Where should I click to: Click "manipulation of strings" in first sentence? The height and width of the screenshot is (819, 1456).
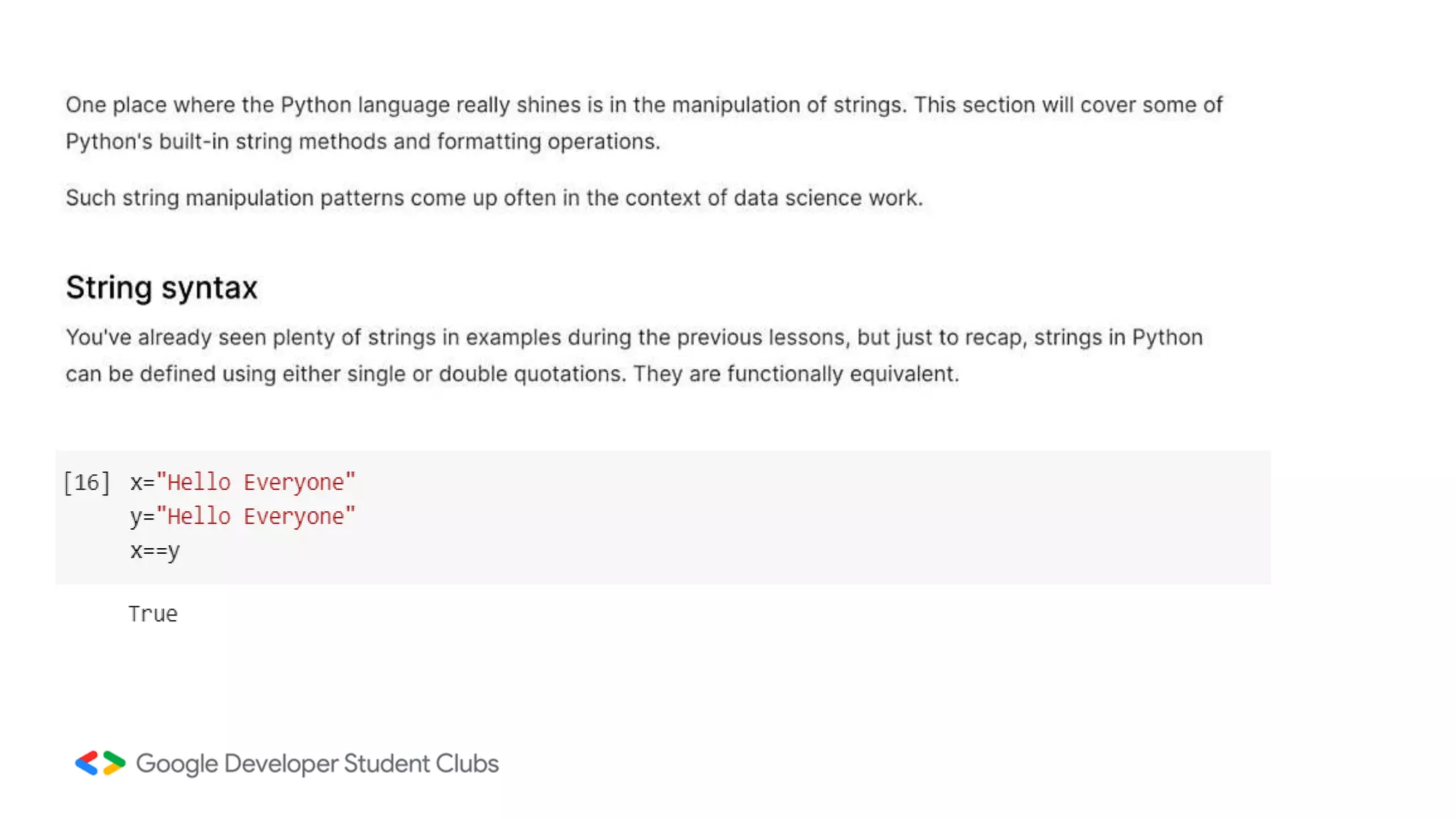coord(788,105)
